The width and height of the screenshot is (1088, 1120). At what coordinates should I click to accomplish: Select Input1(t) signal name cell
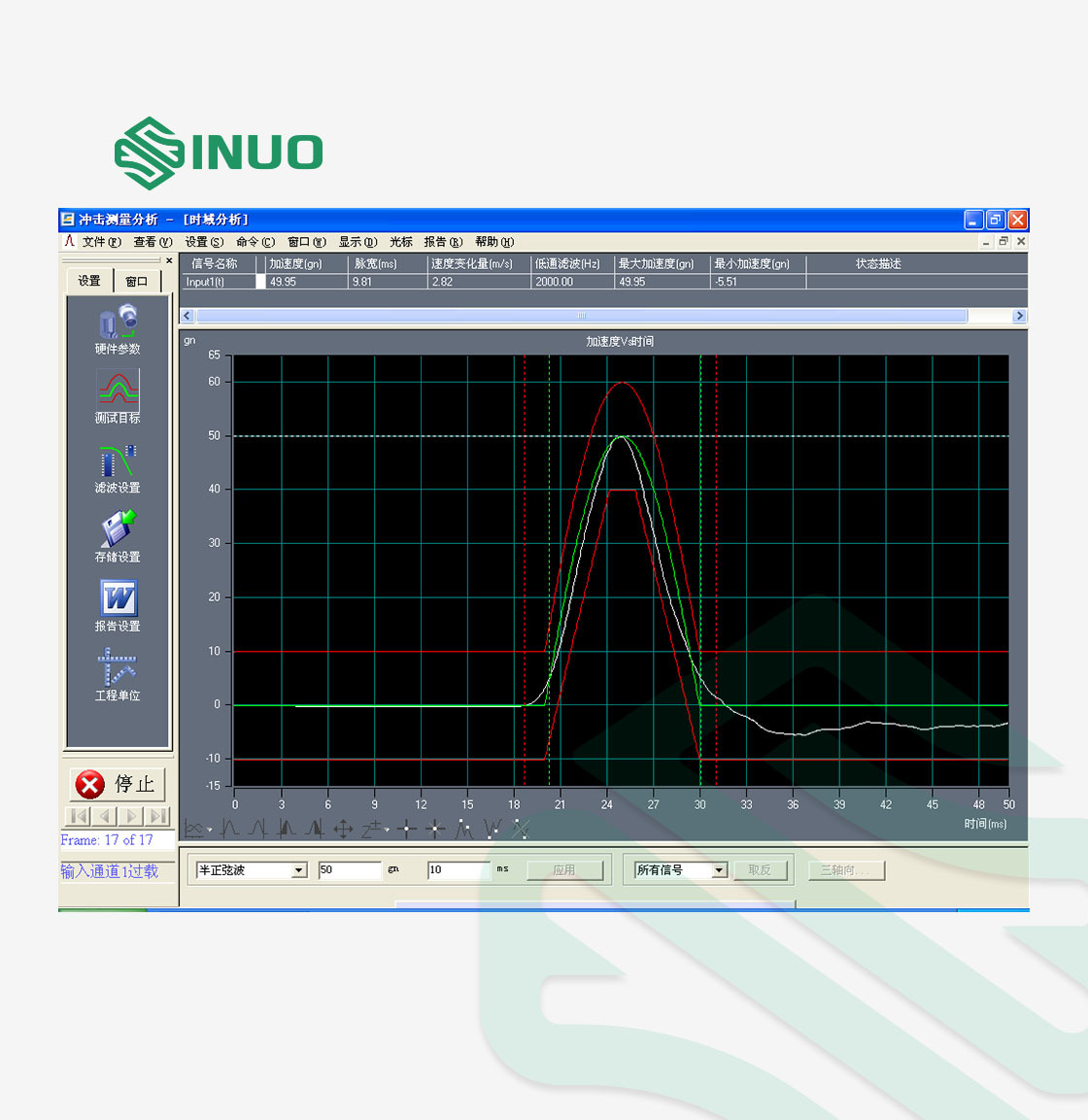pyautogui.click(x=219, y=282)
